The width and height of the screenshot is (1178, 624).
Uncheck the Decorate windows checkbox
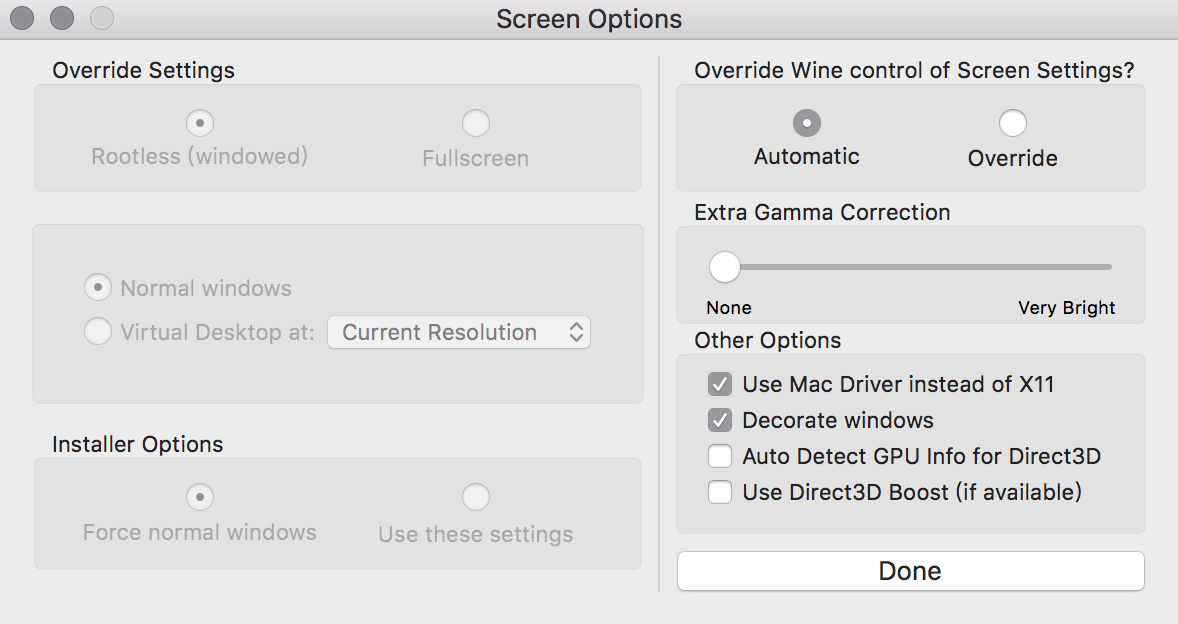coord(720,420)
